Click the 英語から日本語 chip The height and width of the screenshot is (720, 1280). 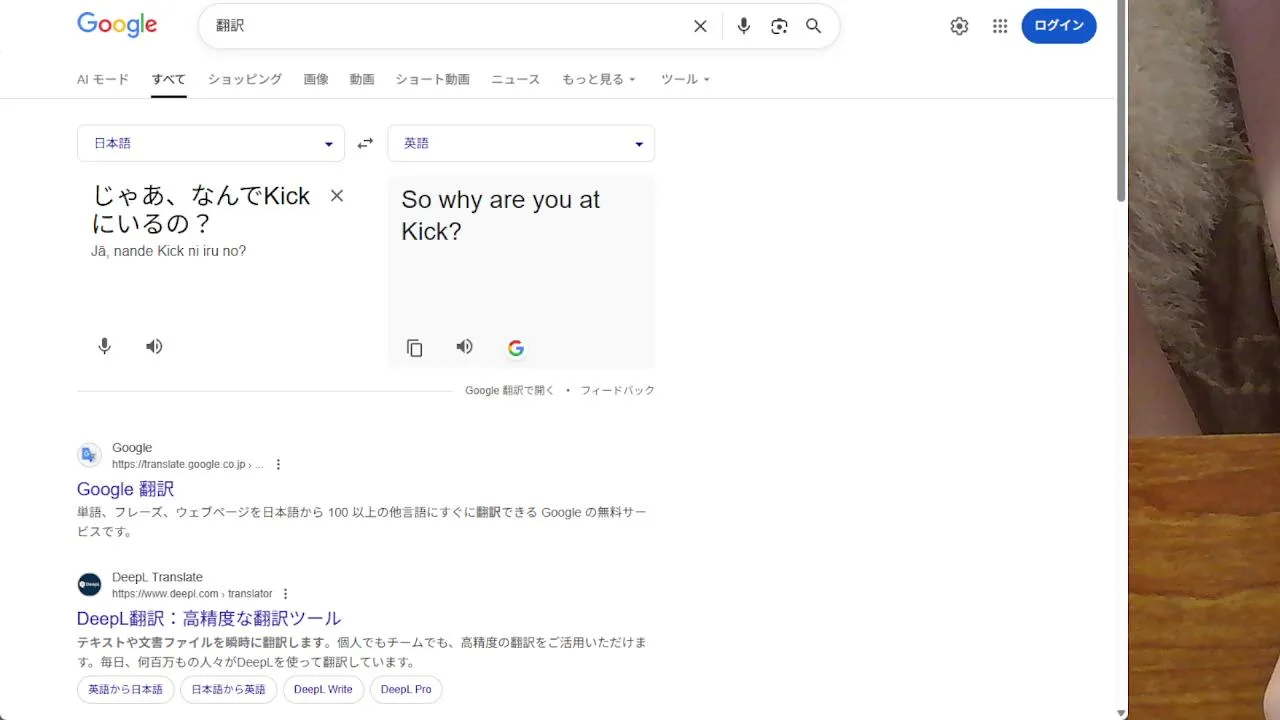pos(126,690)
